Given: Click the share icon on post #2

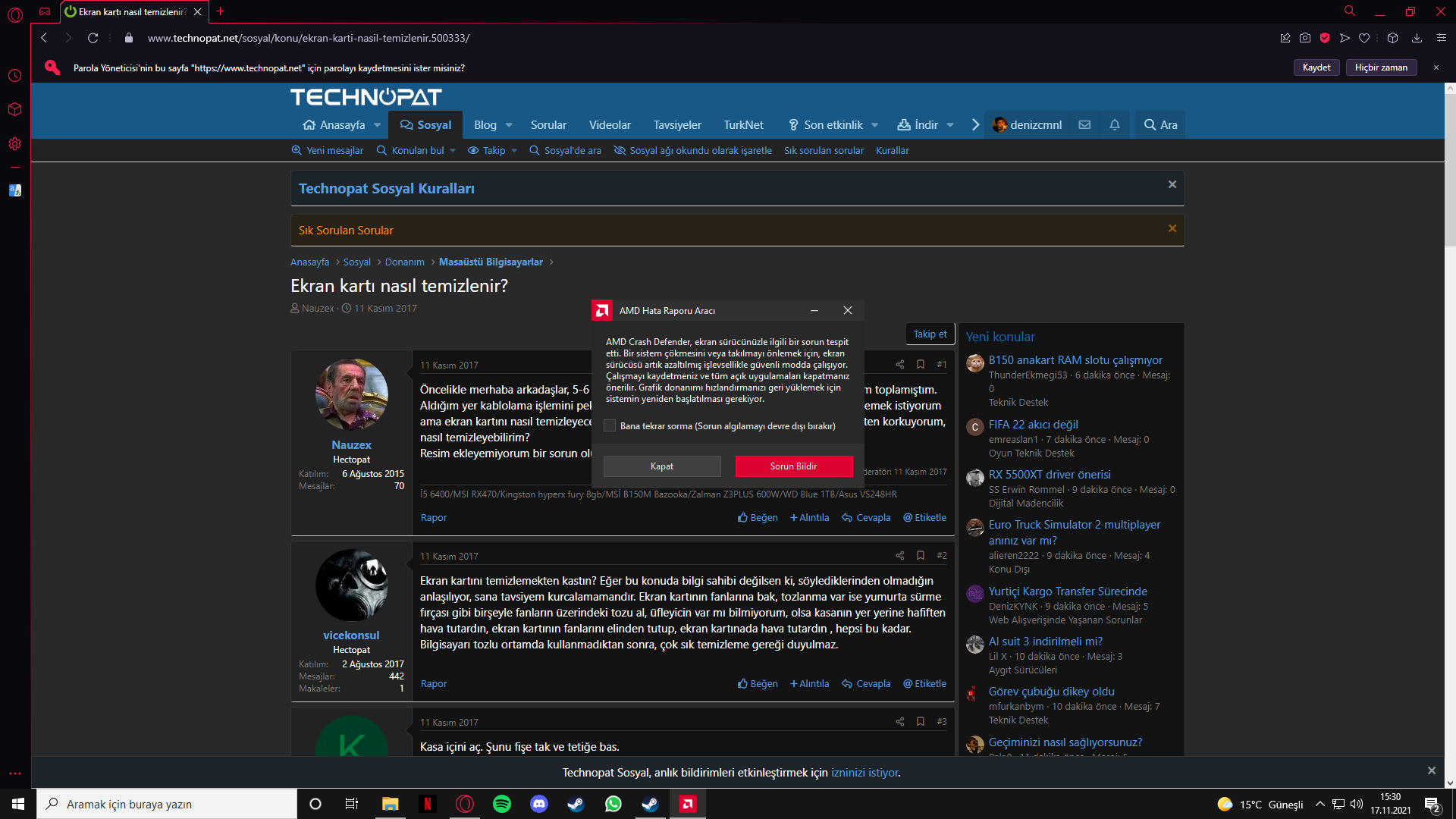Looking at the screenshot, I should pos(899,556).
